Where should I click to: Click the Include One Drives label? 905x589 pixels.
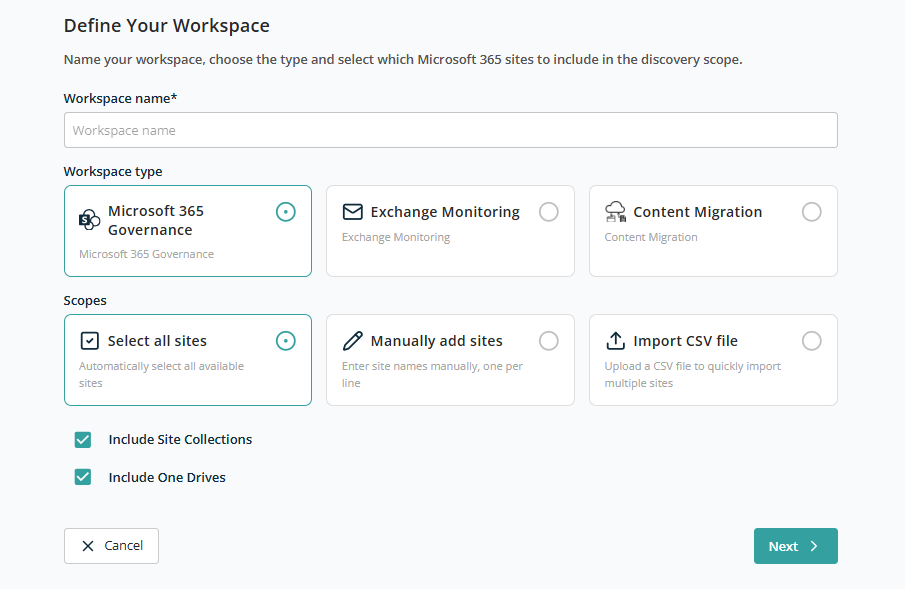click(167, 477)
